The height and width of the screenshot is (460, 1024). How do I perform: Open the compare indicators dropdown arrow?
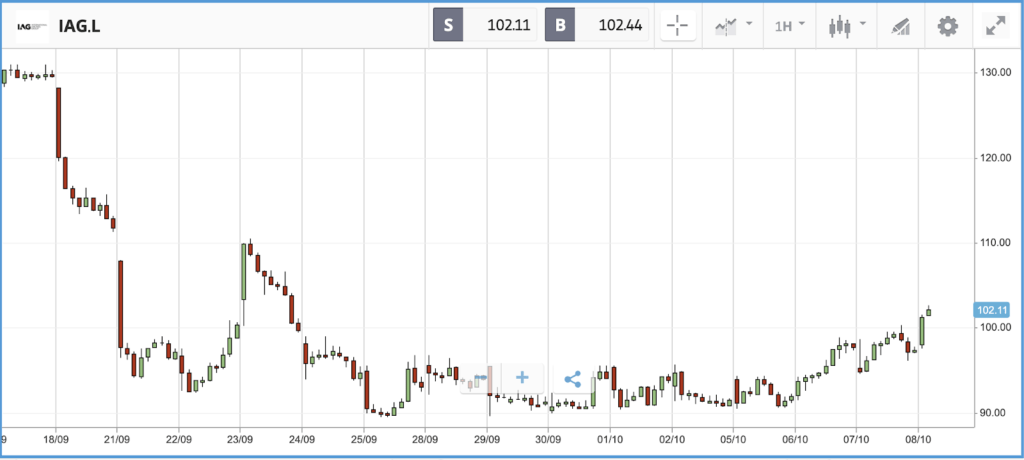[x=749, y=24]
